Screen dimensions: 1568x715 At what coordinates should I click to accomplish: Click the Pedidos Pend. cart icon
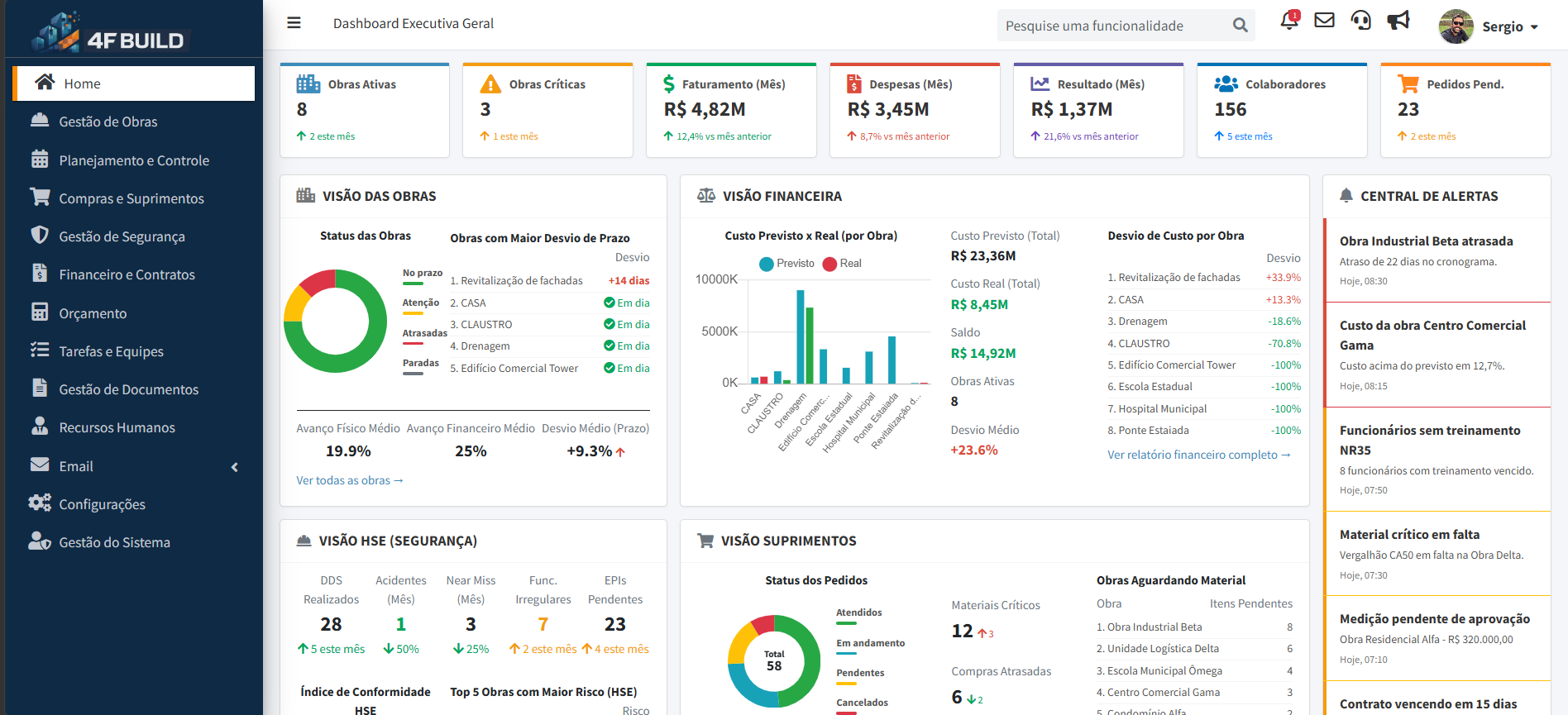point(1408,84)
